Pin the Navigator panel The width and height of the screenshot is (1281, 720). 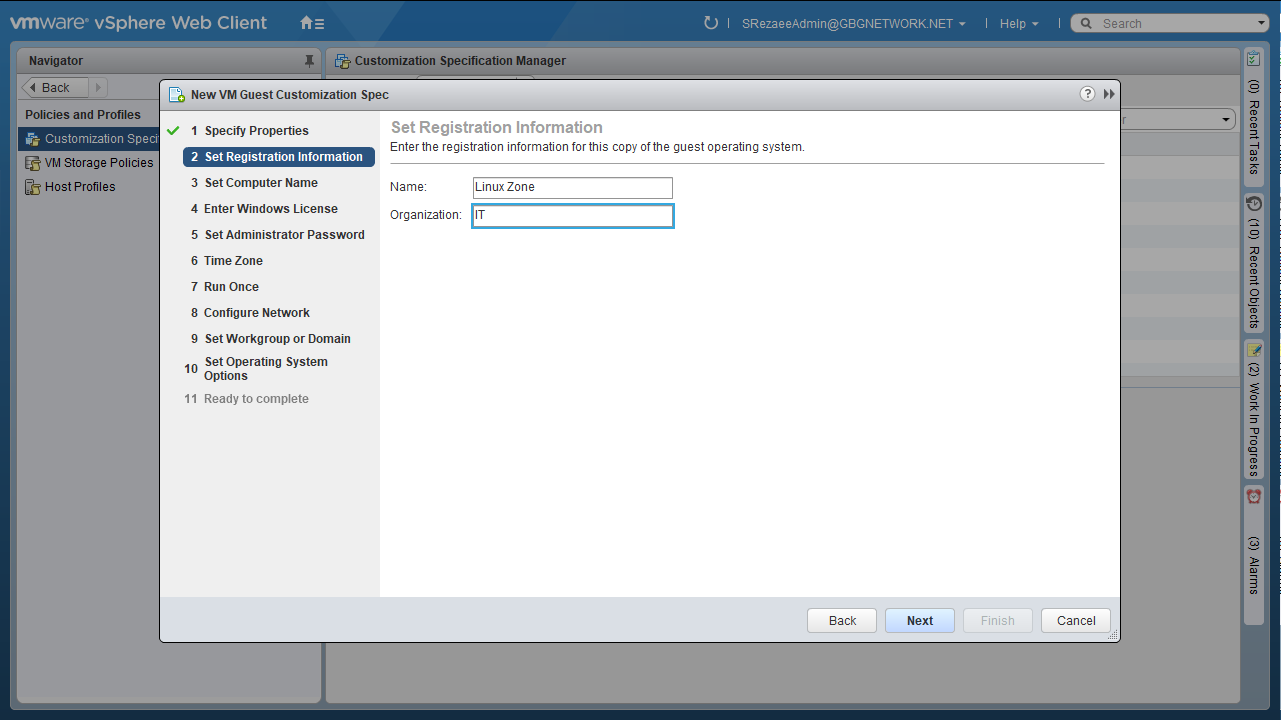(x=309, y=61)
